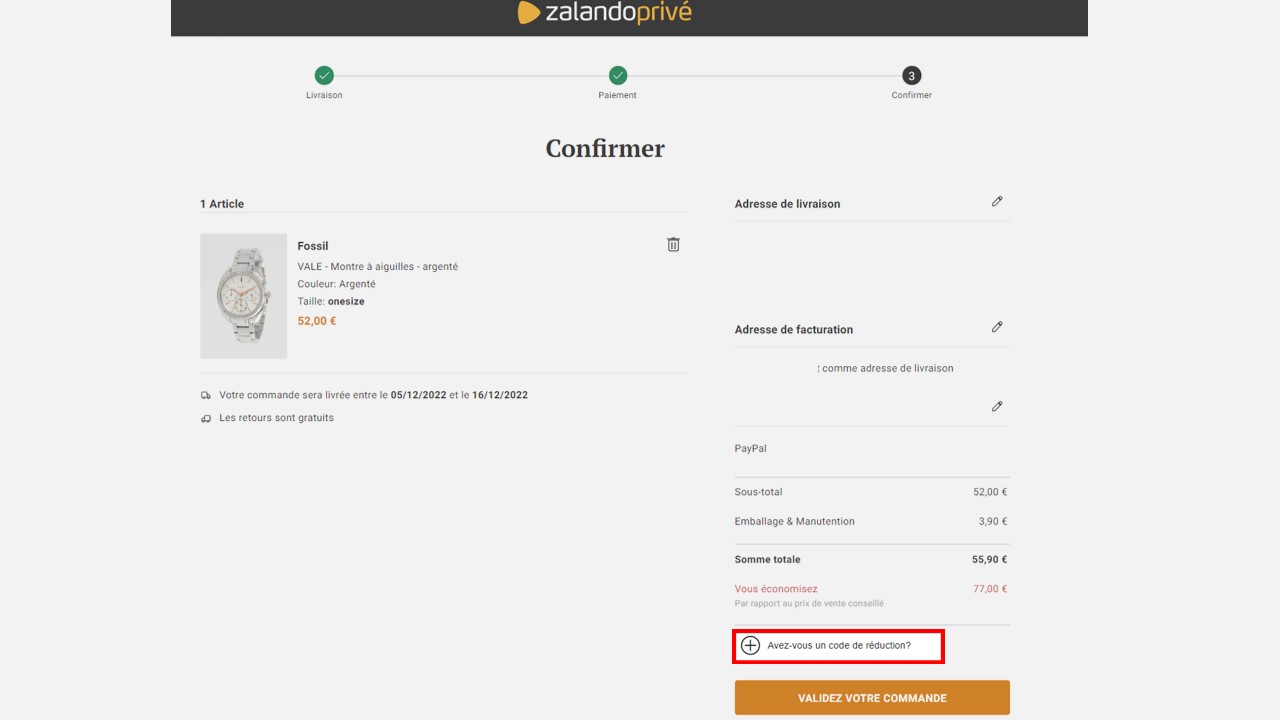This screenshot has width=1280, height=720.
Task: Click VALIDEZ VOTRE COMMANDE button
Action: coord(872,698)
